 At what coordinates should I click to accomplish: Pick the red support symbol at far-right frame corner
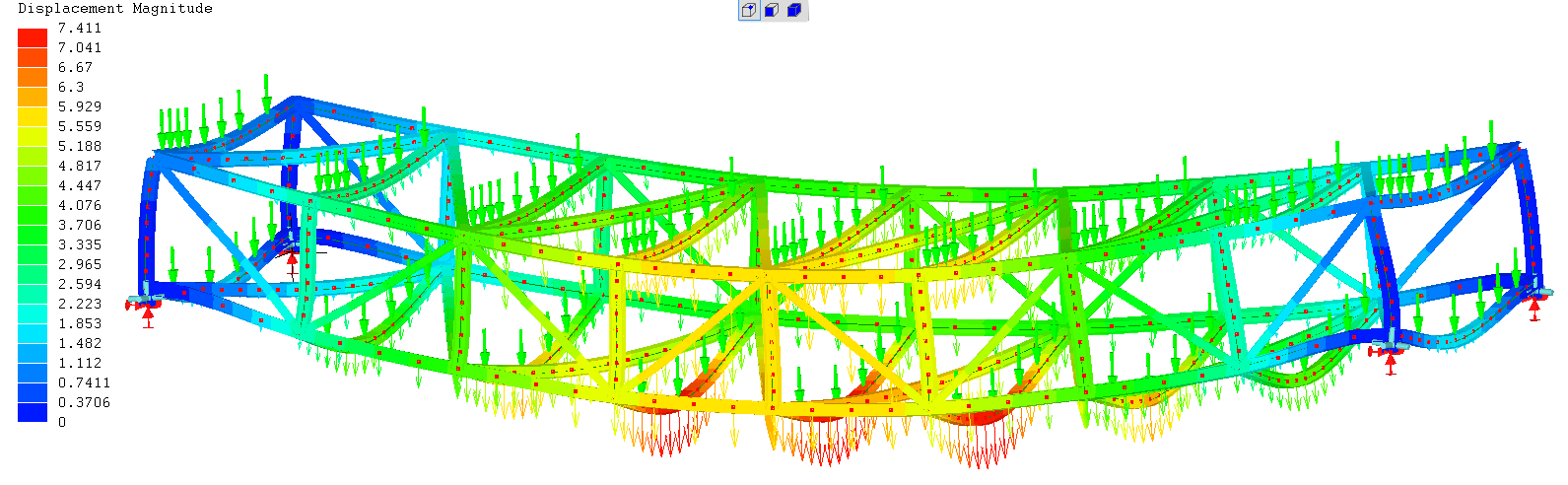(1534, 305)
